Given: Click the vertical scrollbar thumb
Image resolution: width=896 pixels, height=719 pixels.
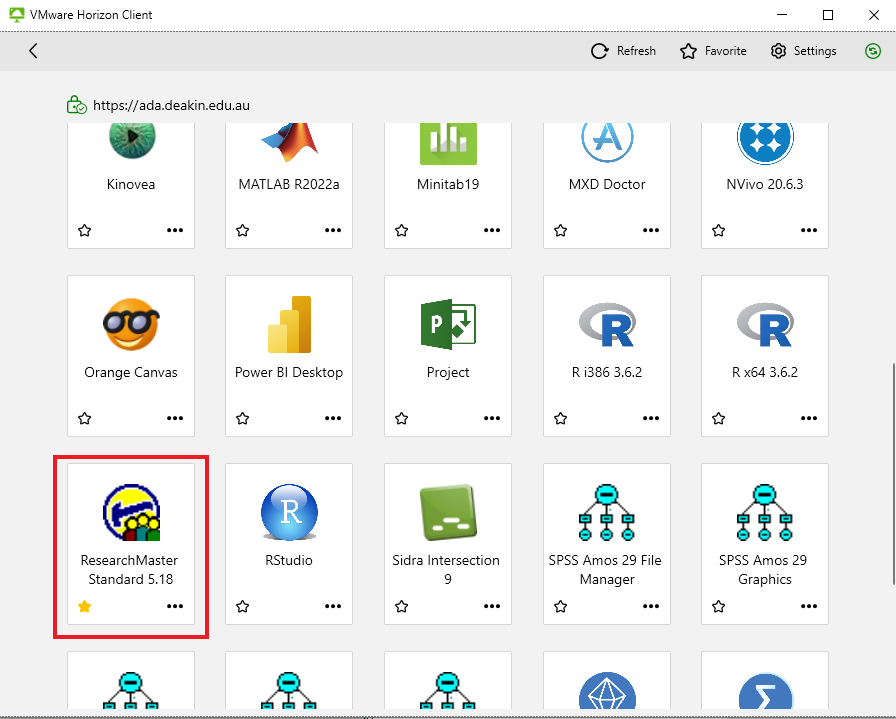Looking at the screenshot, I should tap(893, 473).
